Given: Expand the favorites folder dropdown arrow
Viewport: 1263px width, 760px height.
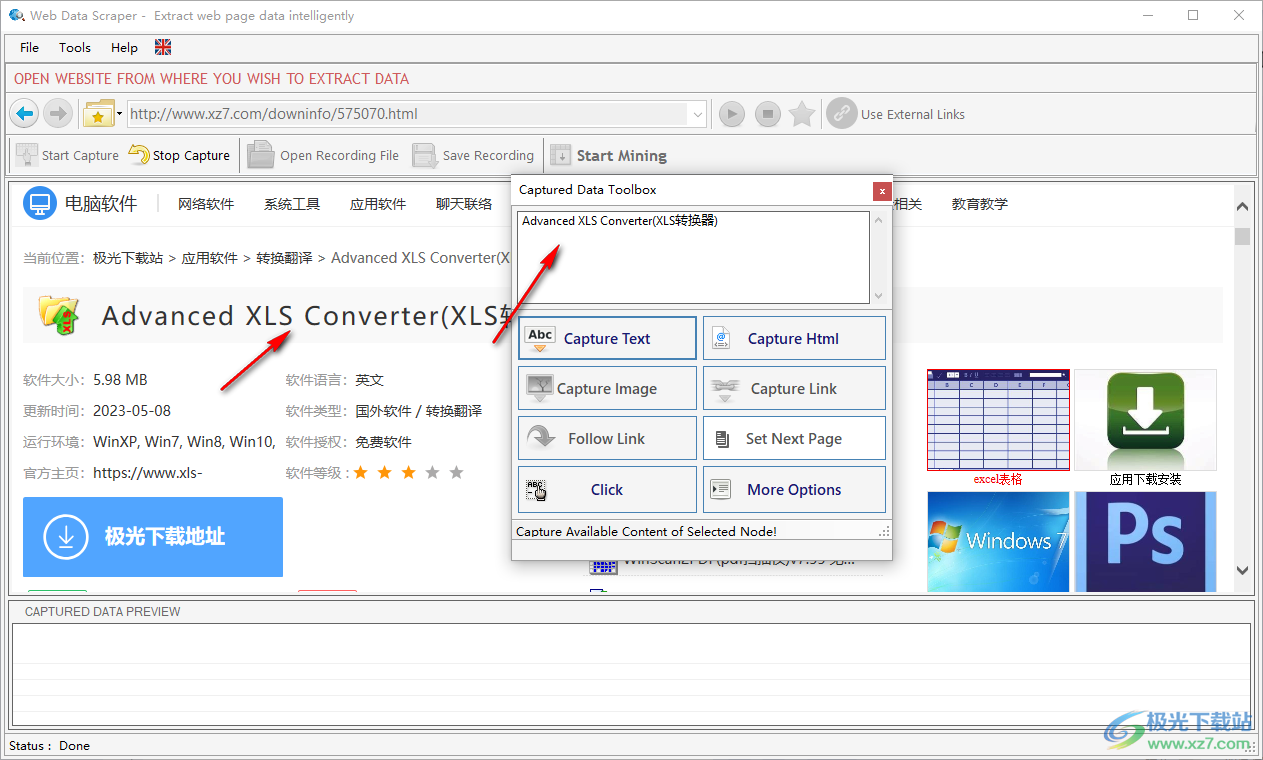Looking at the screenshot, I should [x=120, y=114].
